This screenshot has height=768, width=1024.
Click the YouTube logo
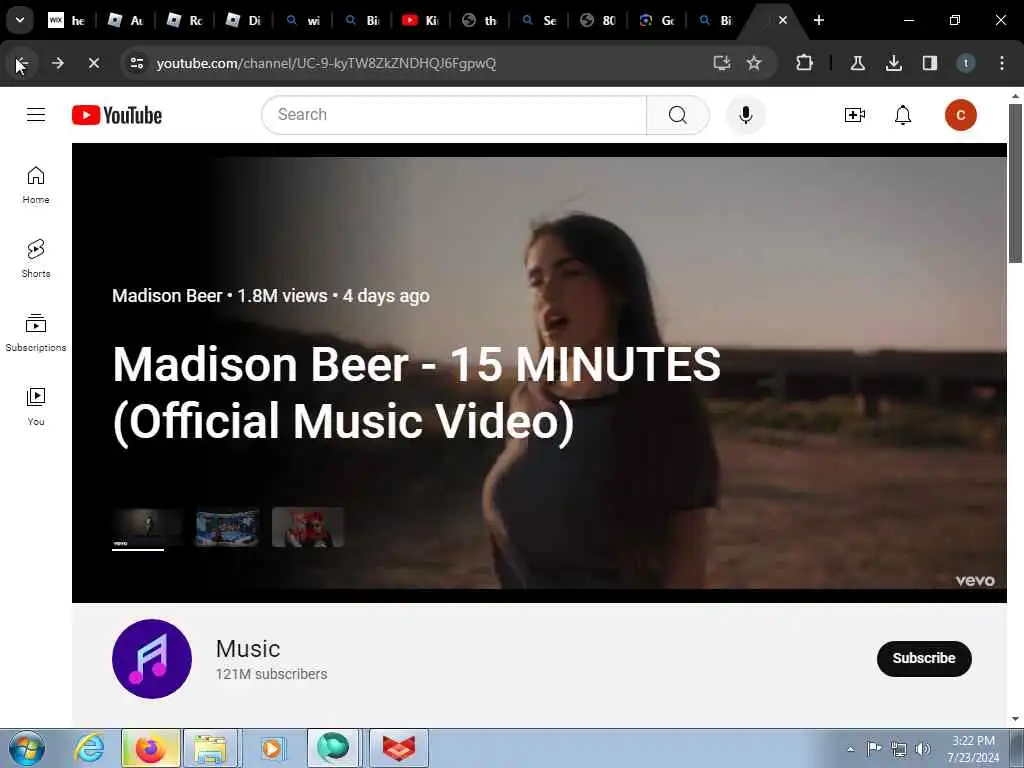click(117, 115)
